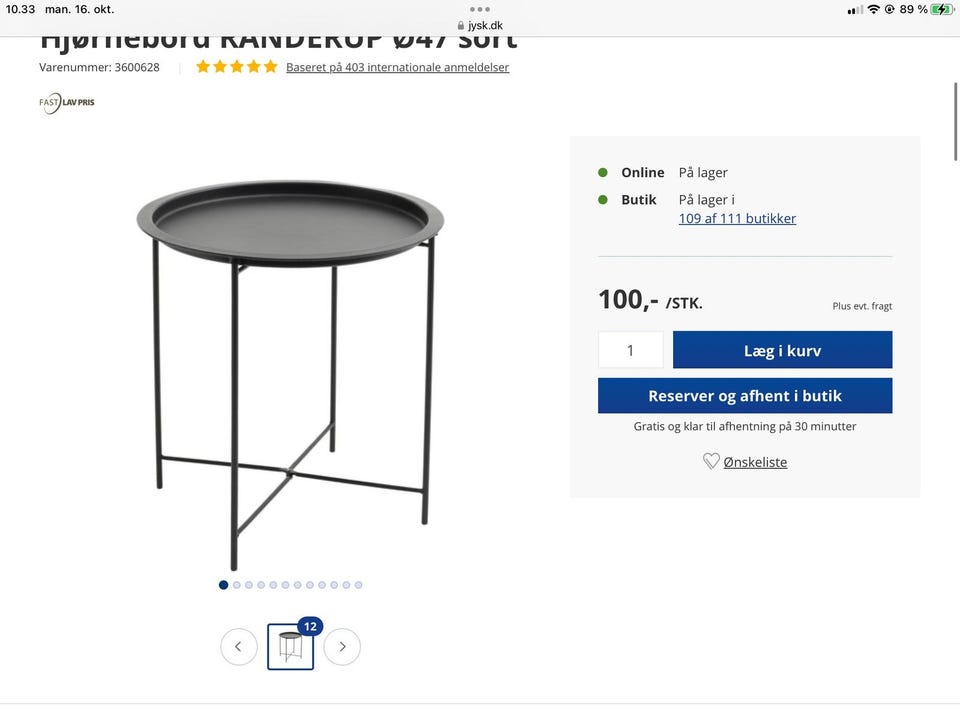Select the second carousel dot
Viewport: 960px width, 720px height.
tap(236, 585)
